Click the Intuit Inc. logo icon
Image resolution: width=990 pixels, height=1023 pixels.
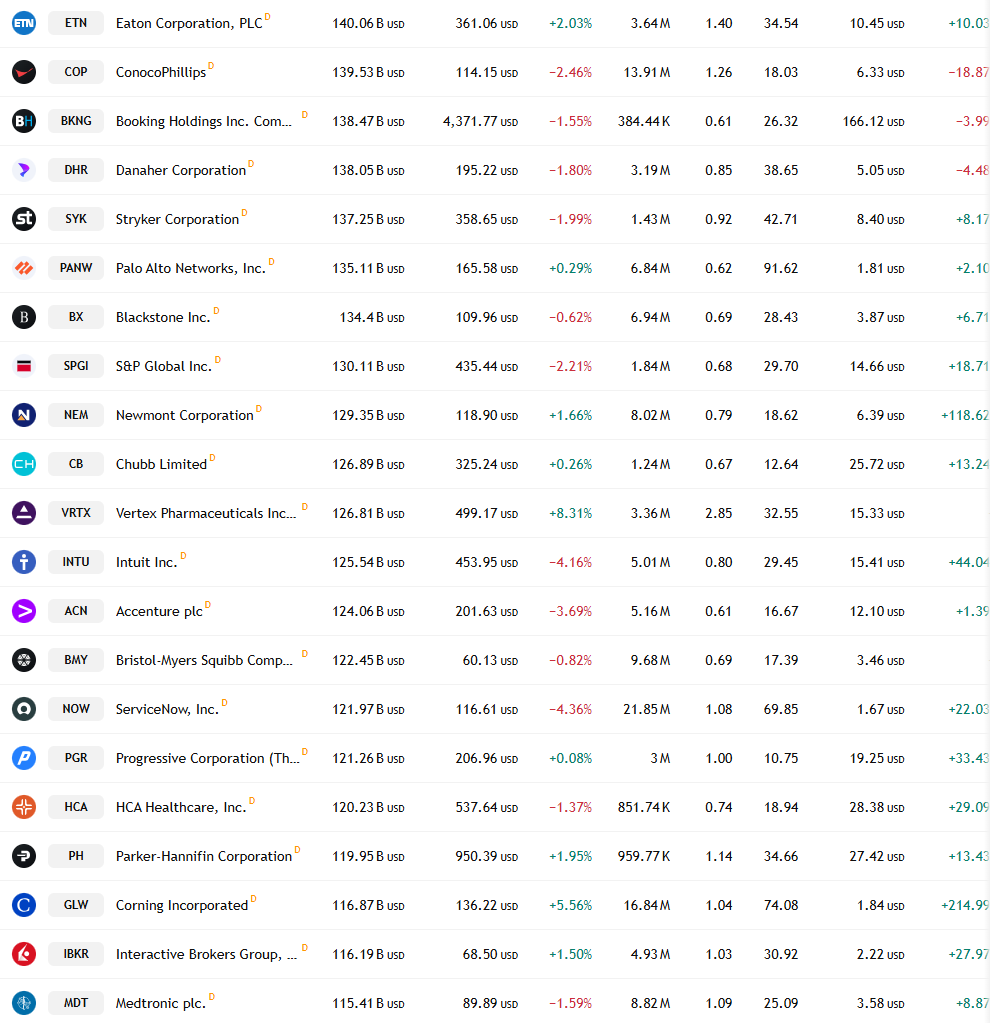(24, 562)
